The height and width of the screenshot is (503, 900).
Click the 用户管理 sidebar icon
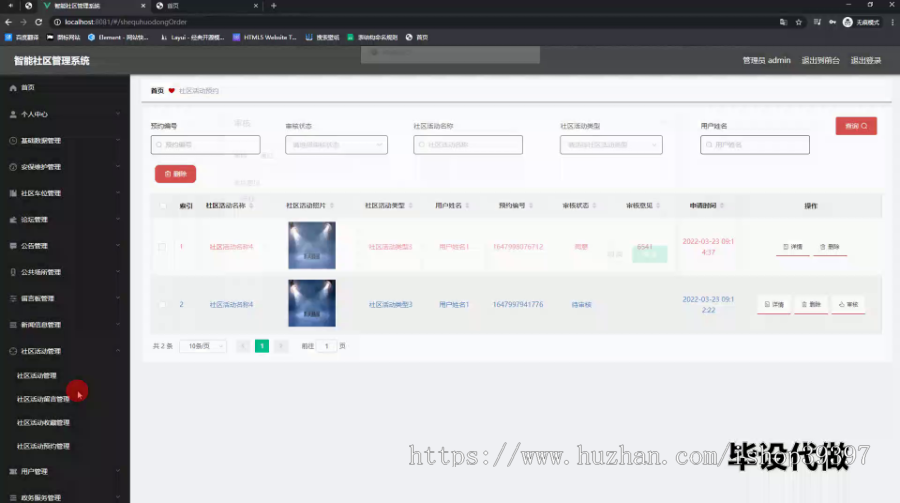click(13, 471)
